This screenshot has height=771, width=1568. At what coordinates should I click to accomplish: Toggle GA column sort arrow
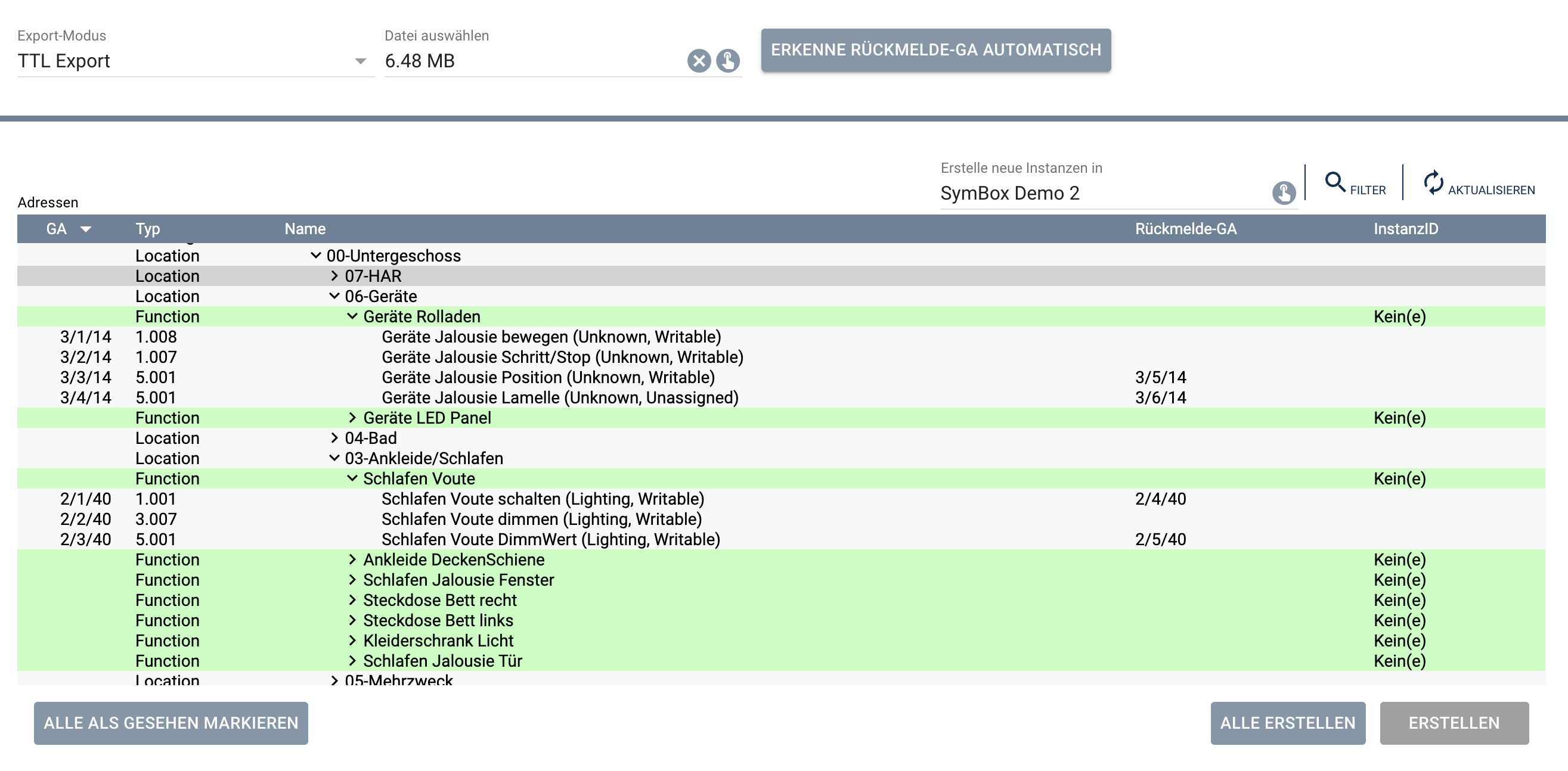(86, 229)
